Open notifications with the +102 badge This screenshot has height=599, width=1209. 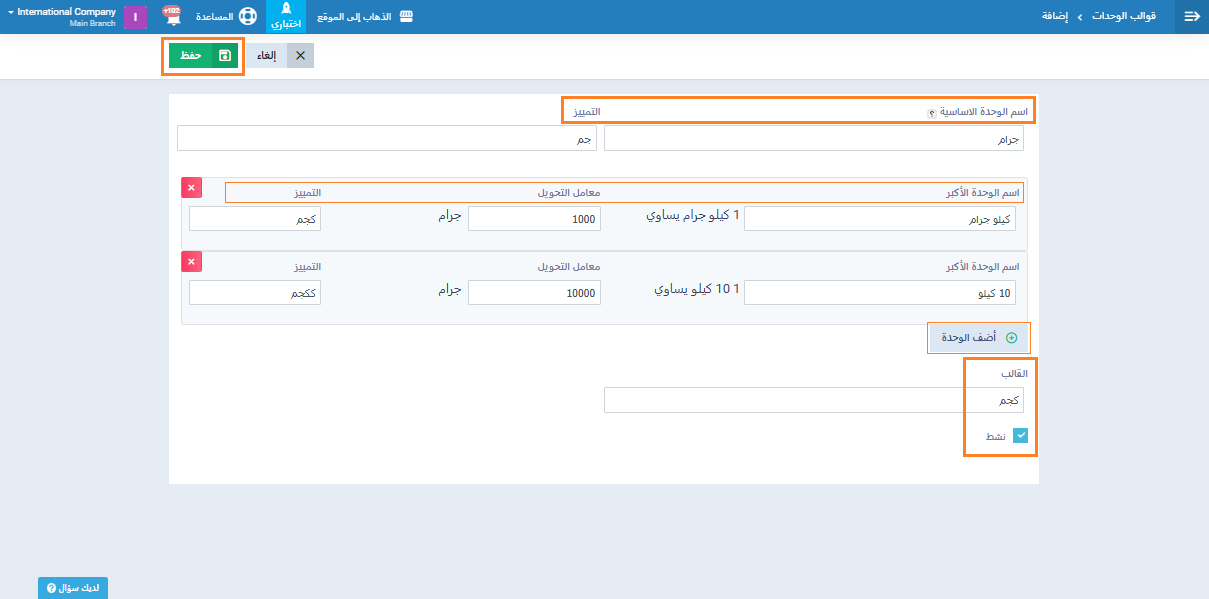[x=172, y=17]
